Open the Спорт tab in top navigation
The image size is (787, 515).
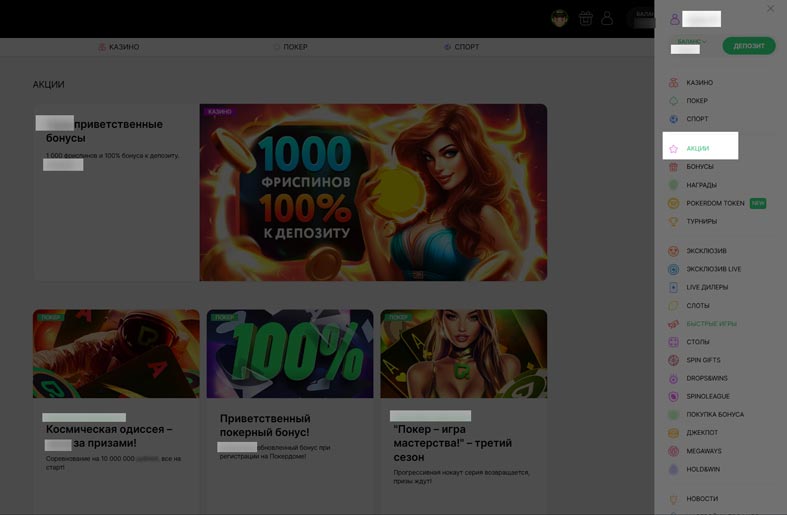click(x=461, y=47)
